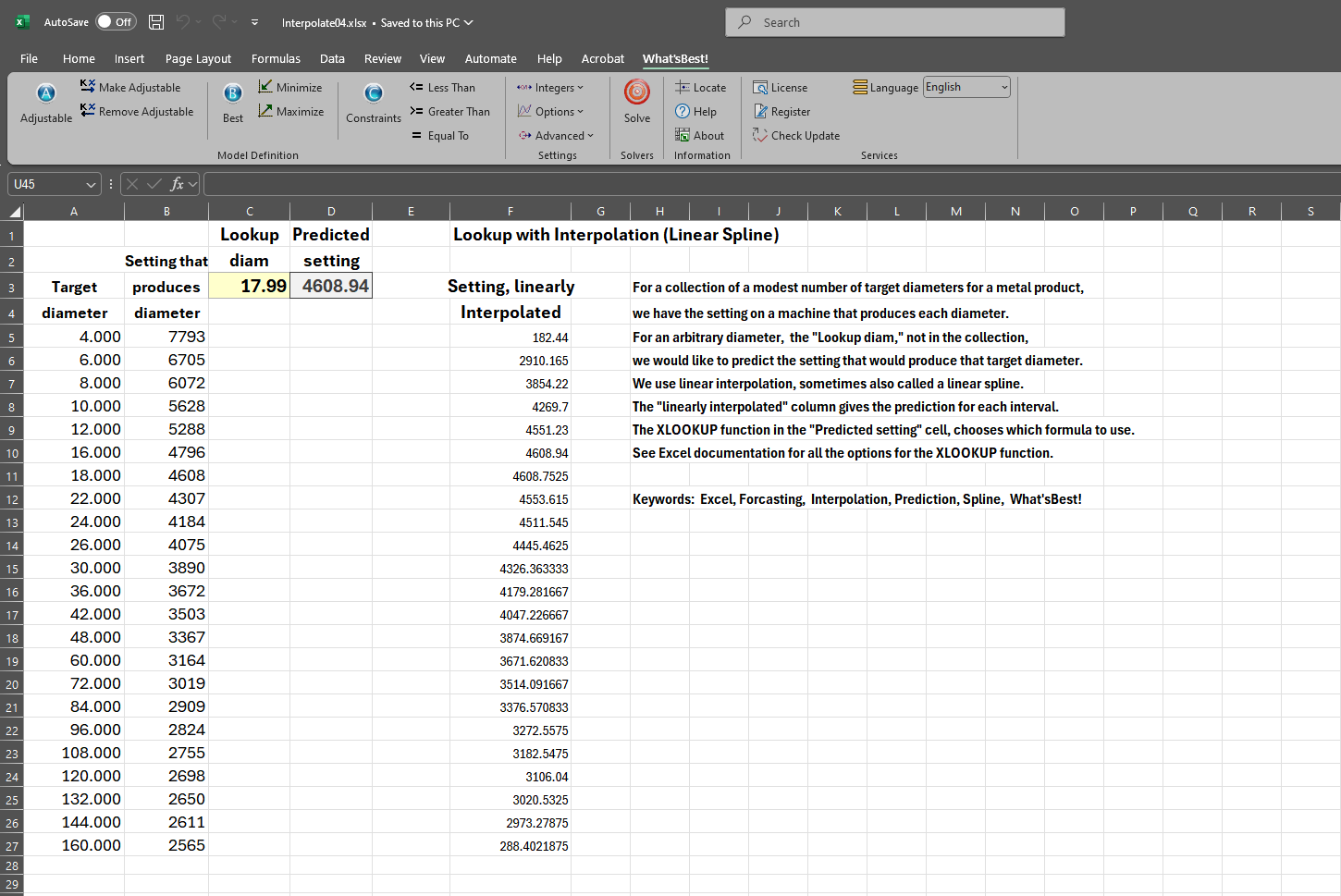Toggle the AutoSave switch

tap(117, 22)
